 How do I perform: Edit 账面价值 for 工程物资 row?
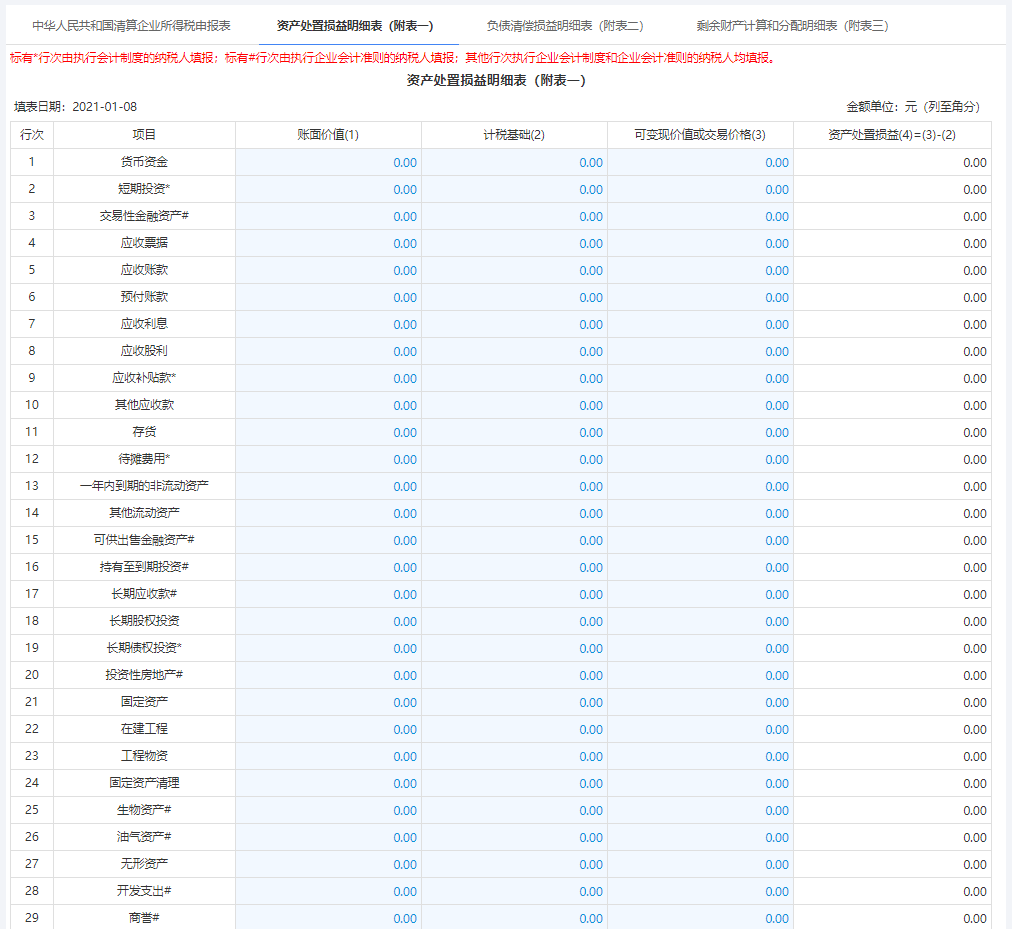(329, 757)
